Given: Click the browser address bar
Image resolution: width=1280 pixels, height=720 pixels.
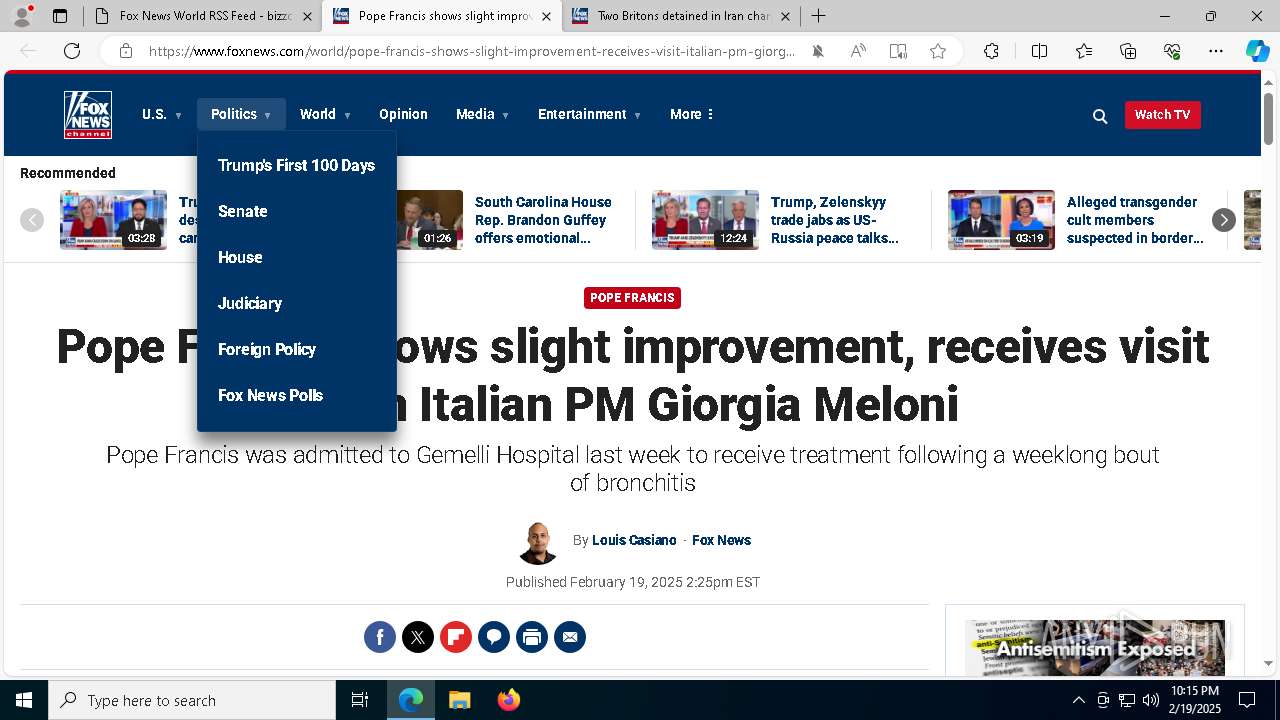Looking at the screenshot, I should coord(472,51).
